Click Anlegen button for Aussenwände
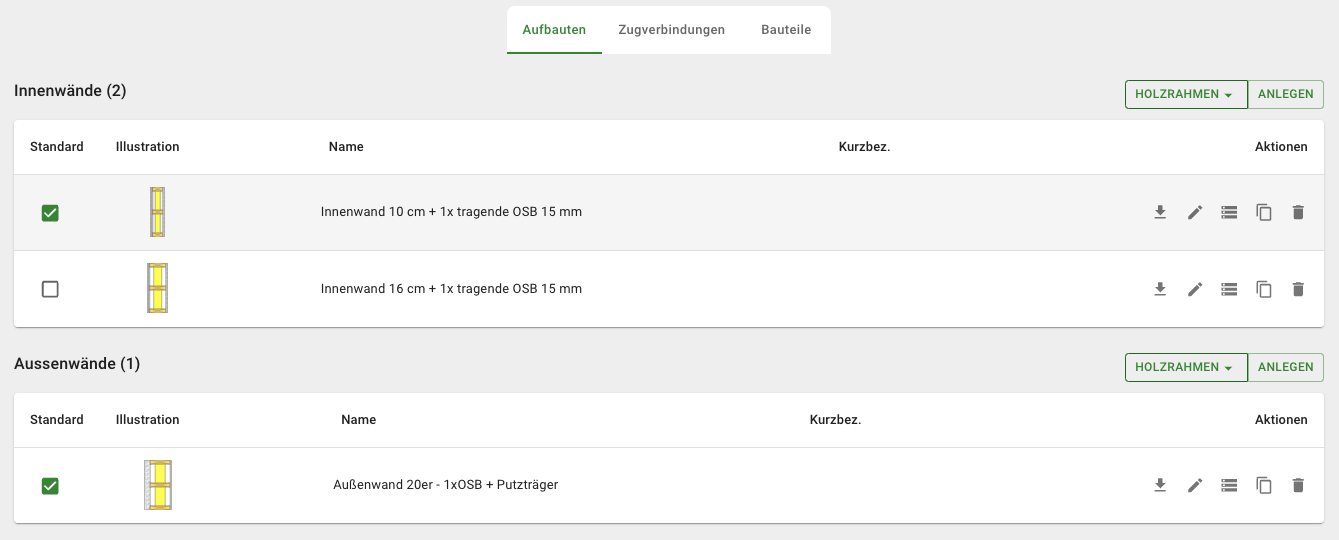The image size is (1339, 540). pyautogui.click(x=1285, y=367)
